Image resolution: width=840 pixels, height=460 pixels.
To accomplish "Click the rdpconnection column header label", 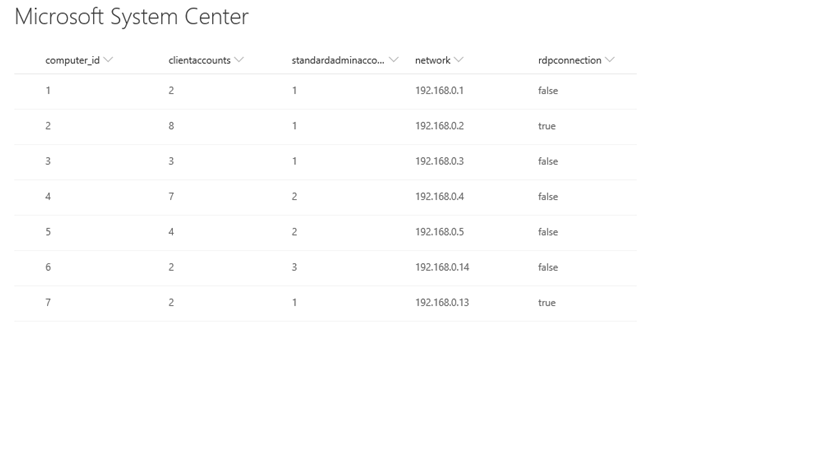I will pyautogui.click(x=569, y=60).
